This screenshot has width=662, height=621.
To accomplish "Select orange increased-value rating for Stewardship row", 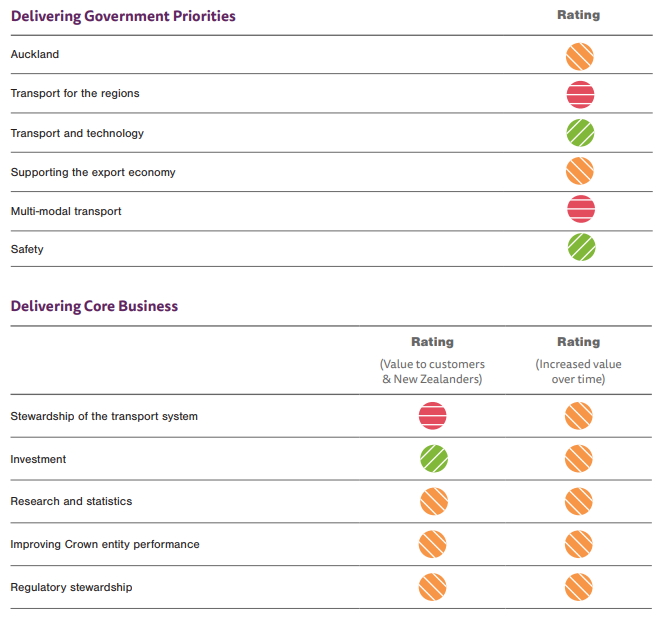I will point(578,416).
